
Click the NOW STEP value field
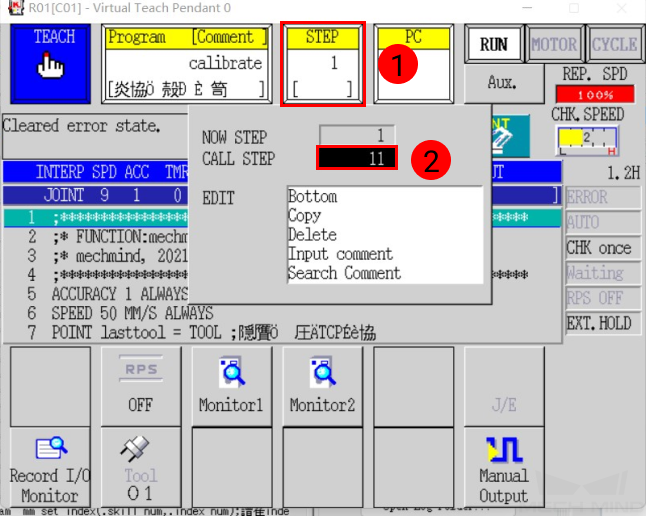(x=357, y=136)
